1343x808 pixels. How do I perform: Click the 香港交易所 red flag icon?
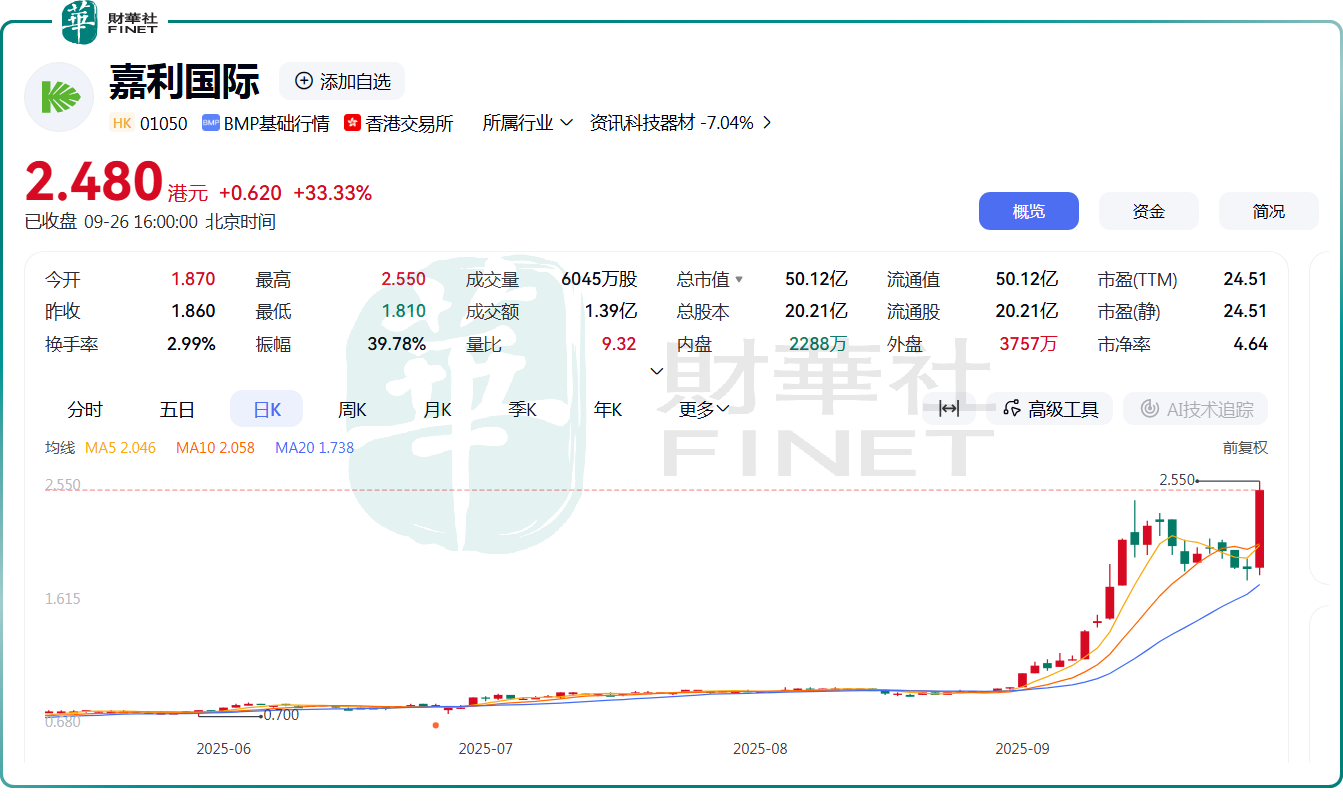[352, 123]
